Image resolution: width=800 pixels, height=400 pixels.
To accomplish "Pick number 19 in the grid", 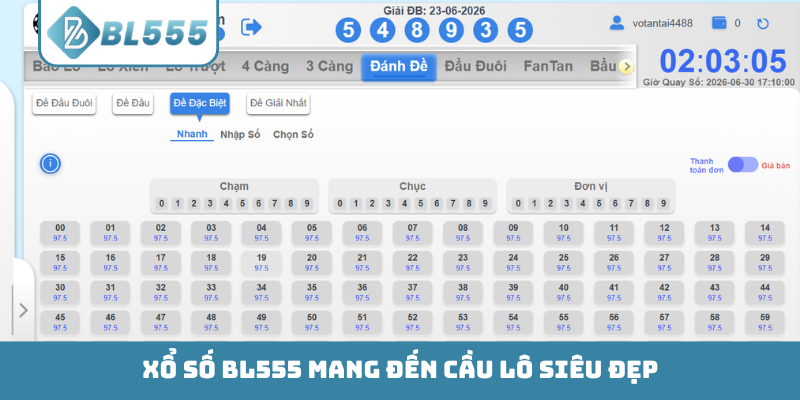I will click(x=261, y=263).
